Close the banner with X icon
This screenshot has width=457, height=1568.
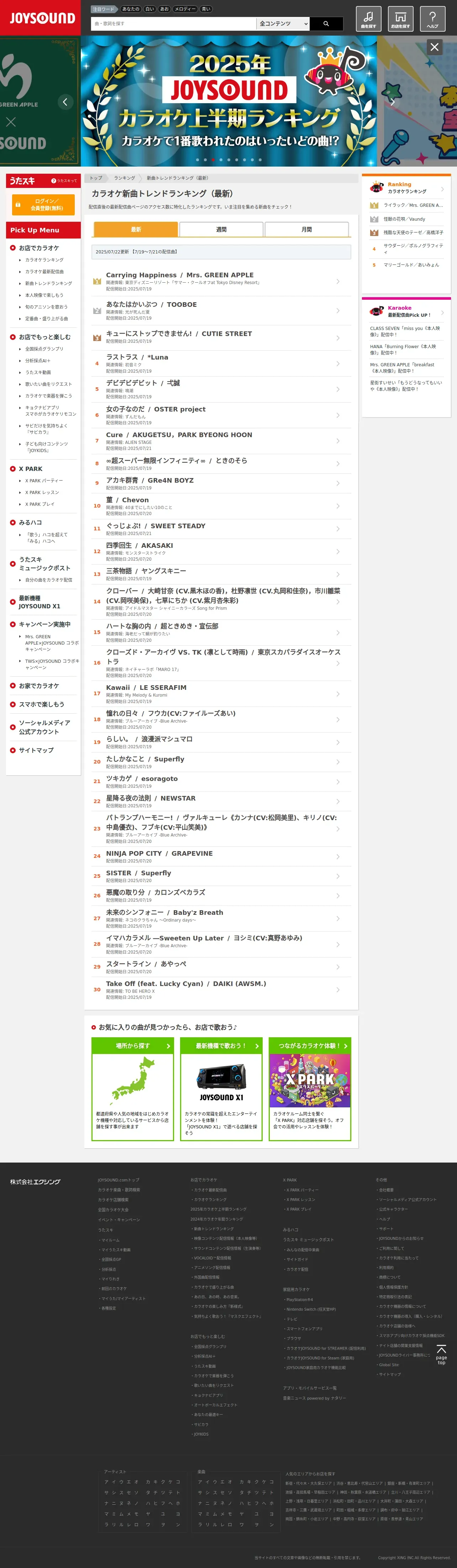pos(434,47)
